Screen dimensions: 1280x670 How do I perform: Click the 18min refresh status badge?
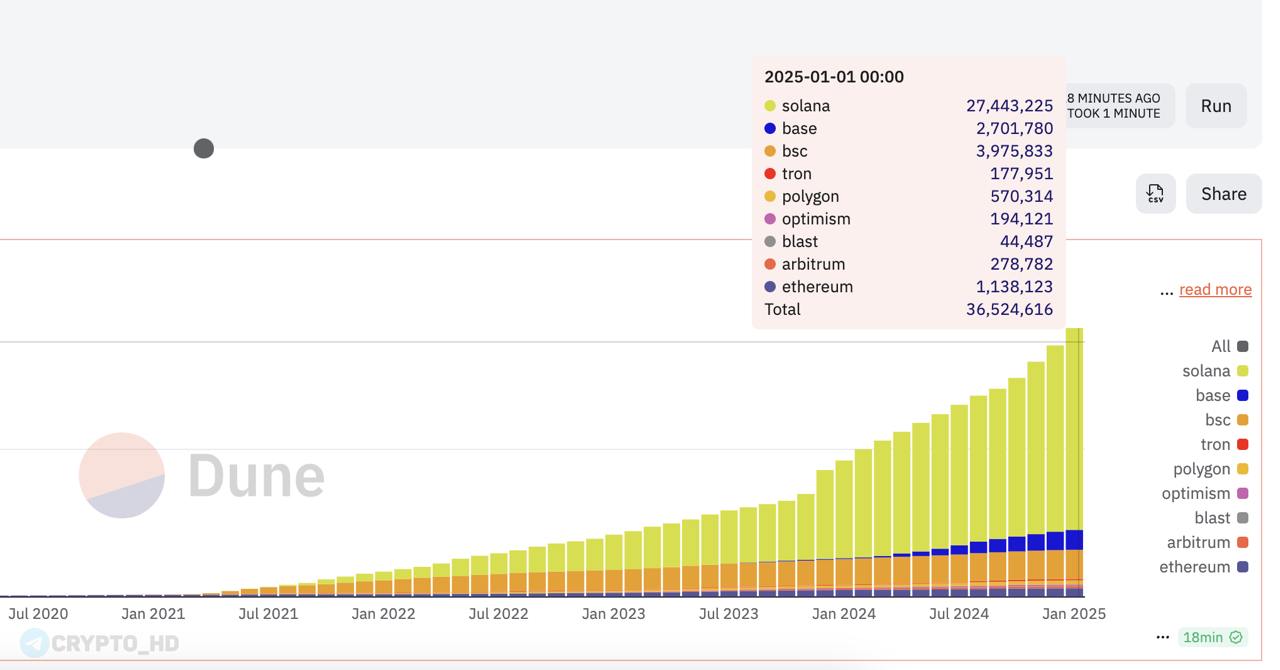coord(1212,637)
